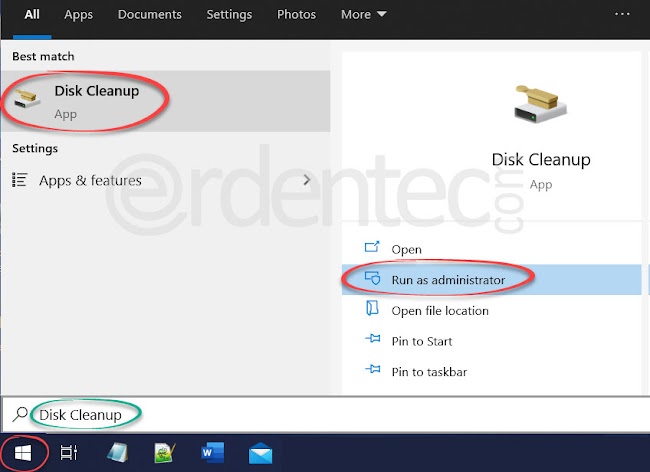650x472 pixels.
Task: Click the Run as administrator shield icon
Action: (372, 278)
